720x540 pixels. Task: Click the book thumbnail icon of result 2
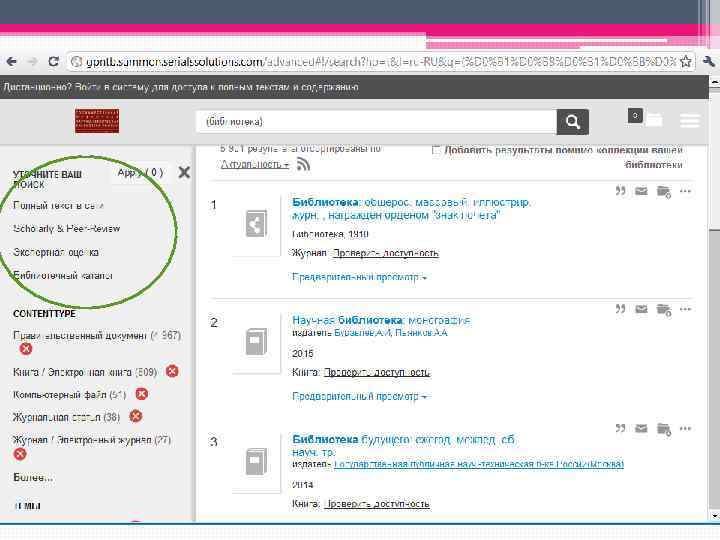point(256,342)
